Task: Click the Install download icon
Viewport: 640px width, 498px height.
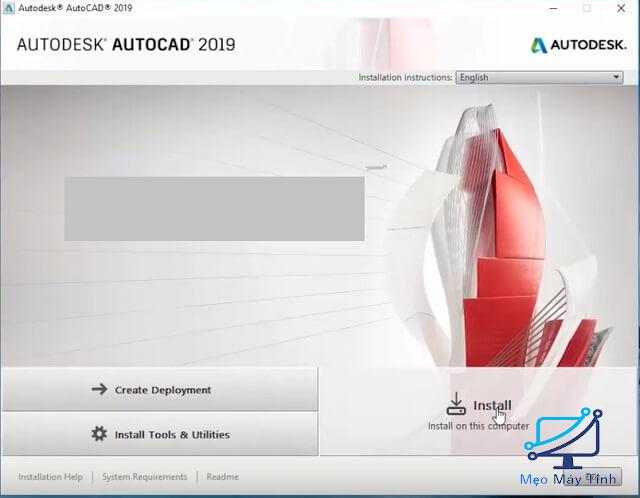Action: click(456, 404)
